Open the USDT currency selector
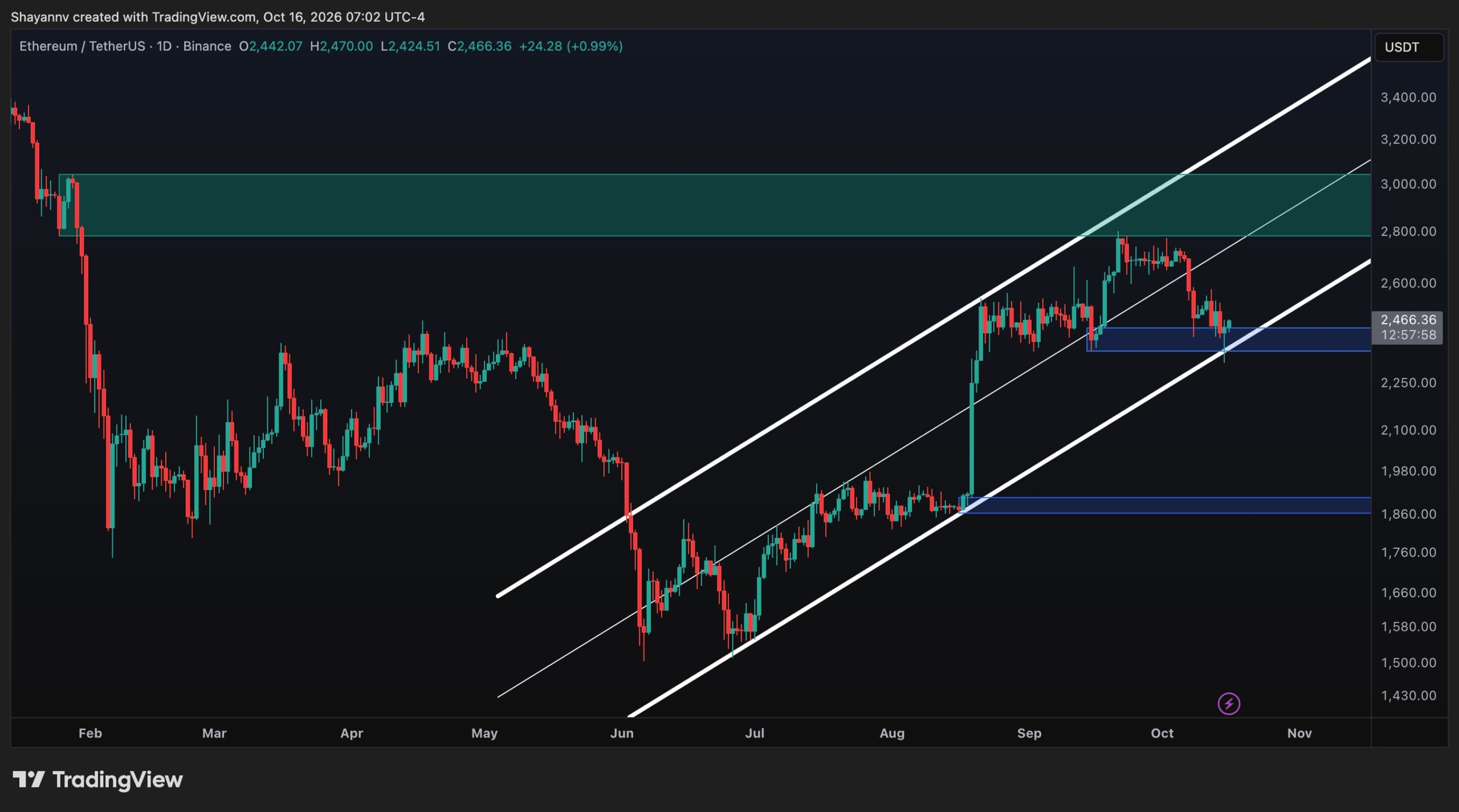This screenshot has height=812, width=1459. (x=1409, y=47)
